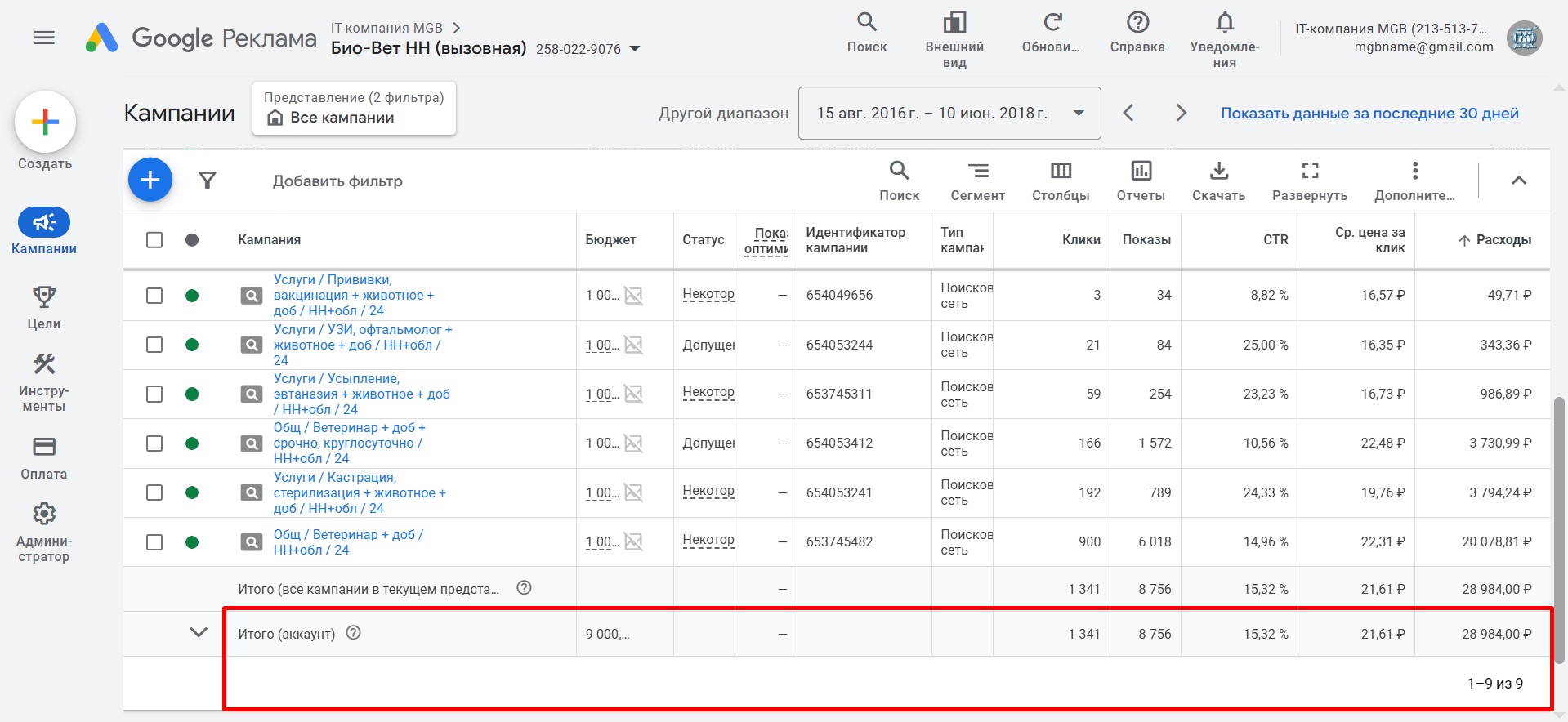Open the Help (Справка) menu

(x=1137, y=33)
